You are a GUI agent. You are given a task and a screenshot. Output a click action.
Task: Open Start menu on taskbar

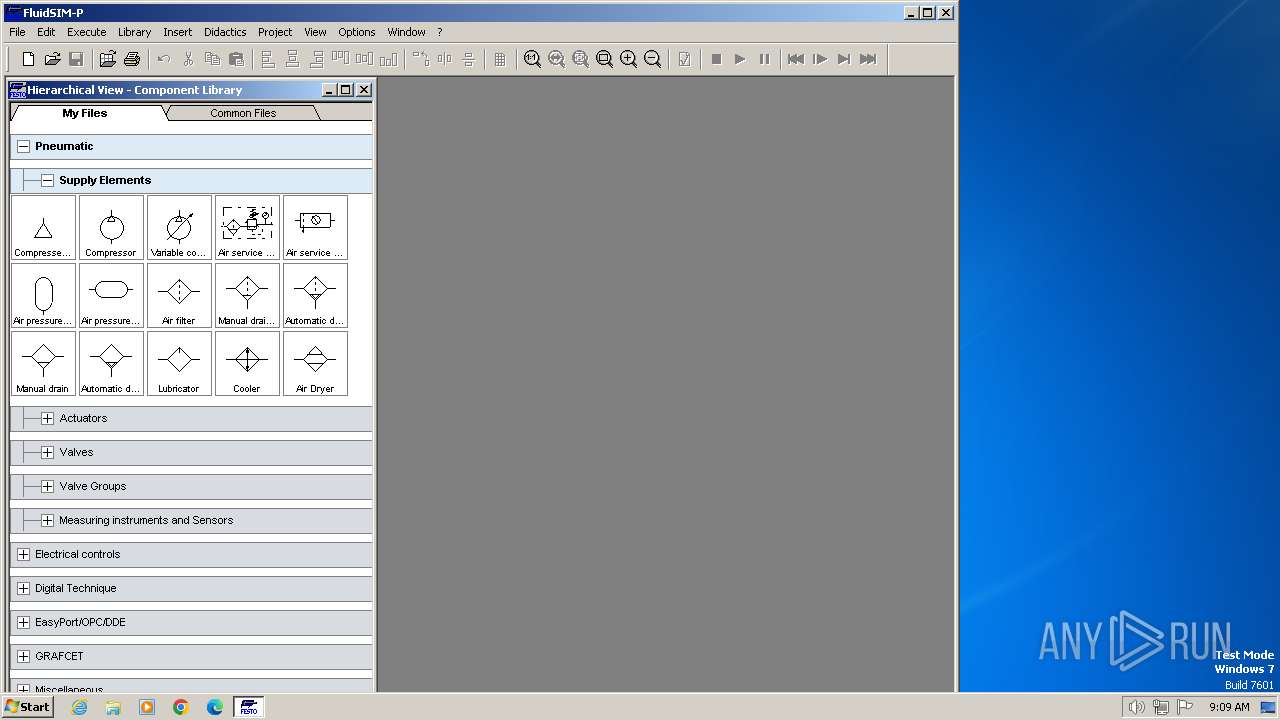point(27,707)
